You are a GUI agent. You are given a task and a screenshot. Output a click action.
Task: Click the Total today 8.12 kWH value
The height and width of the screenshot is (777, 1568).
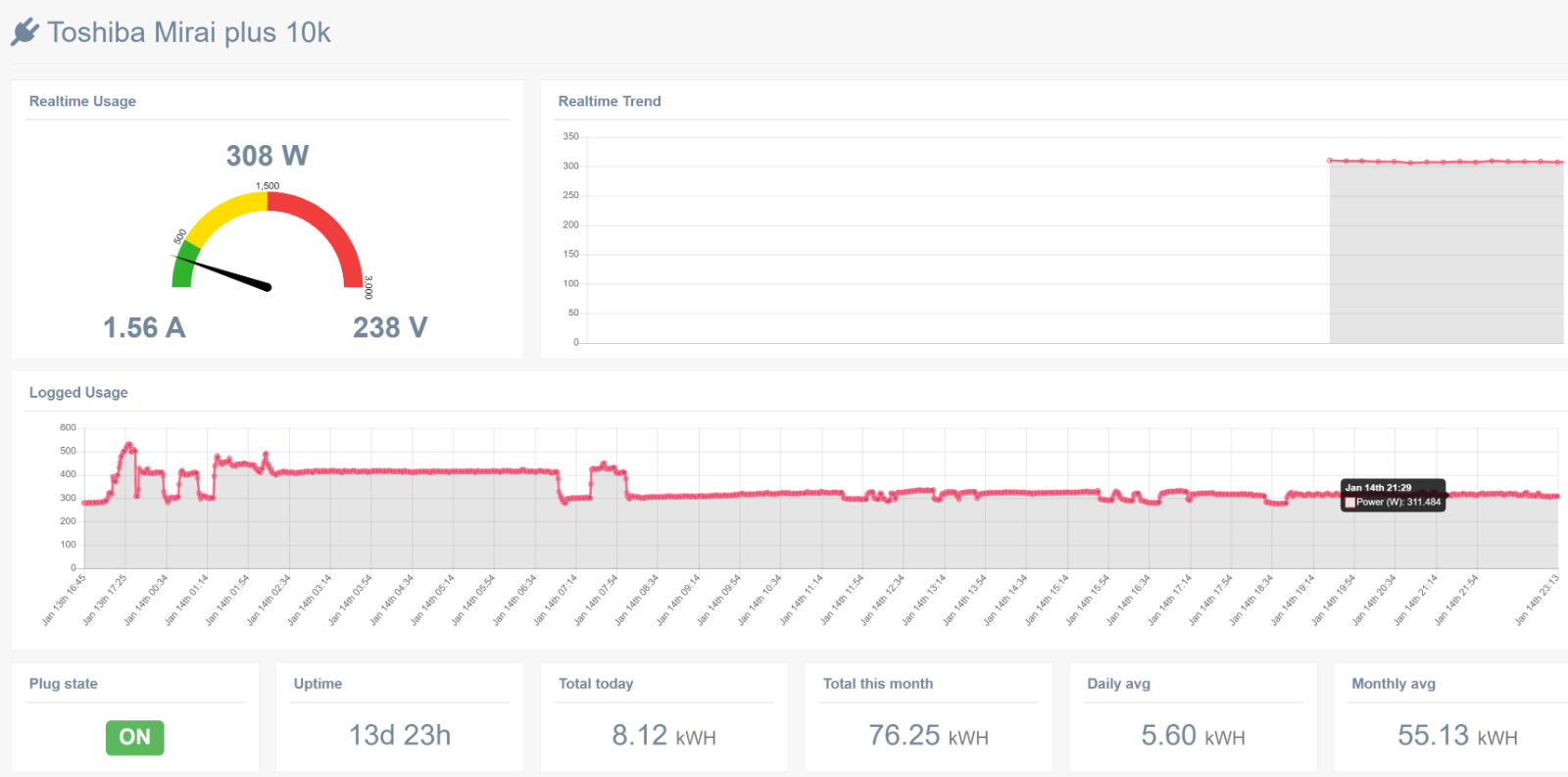coord(663,736)
